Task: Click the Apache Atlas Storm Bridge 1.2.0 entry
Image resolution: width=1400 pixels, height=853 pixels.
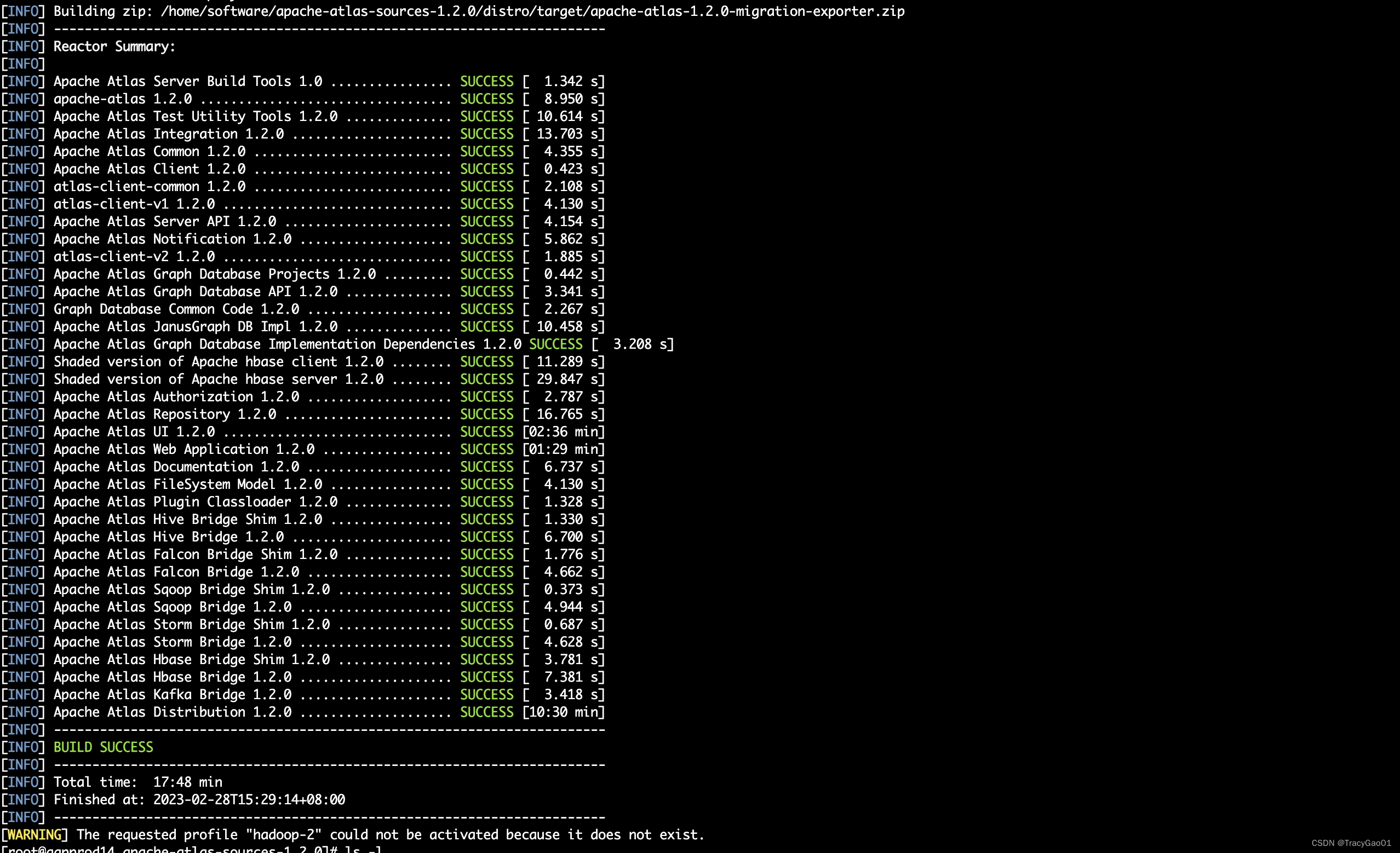Action: tap(172, 642)
